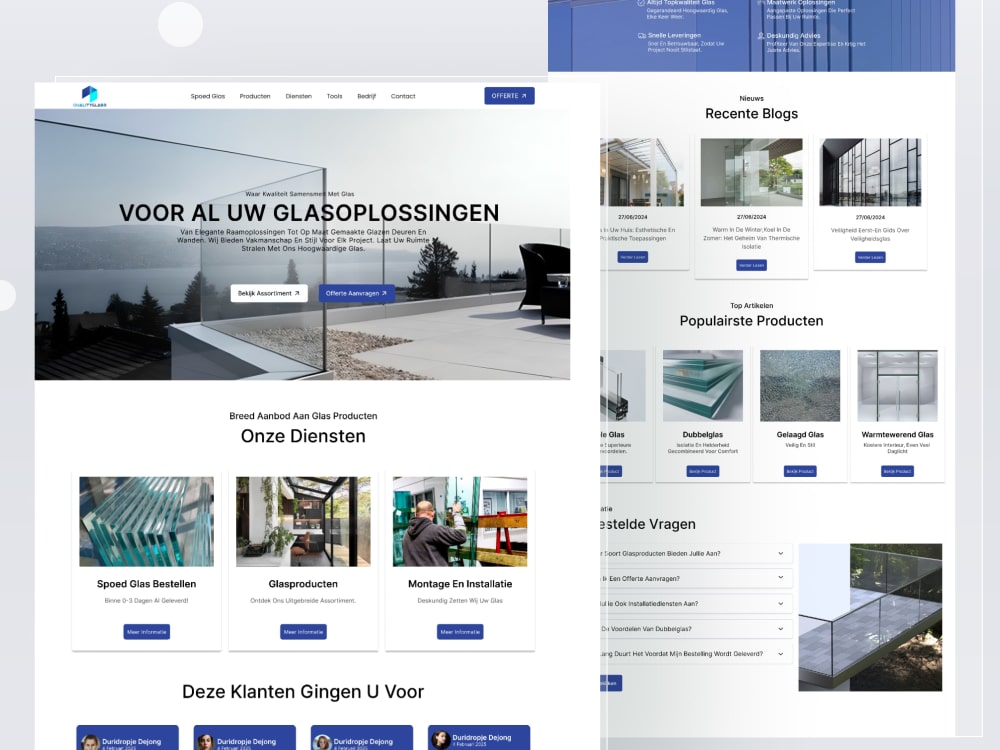1000x750 pixels.
Task: Expand FAQ Een Offerte Aanvragen chevron
Action: (x=781, y=578)
